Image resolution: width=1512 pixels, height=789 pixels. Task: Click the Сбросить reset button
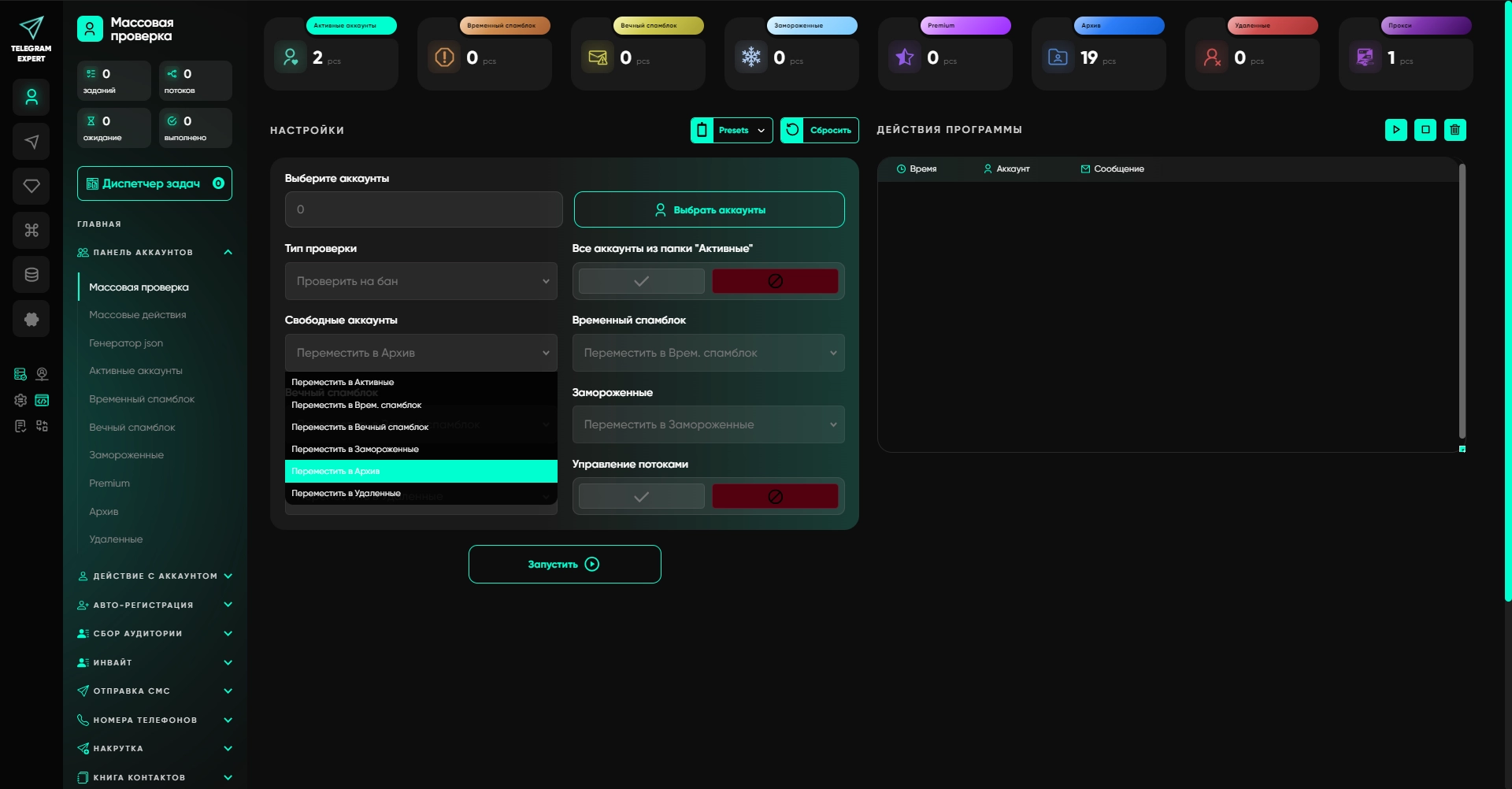[x=819, y=130]
